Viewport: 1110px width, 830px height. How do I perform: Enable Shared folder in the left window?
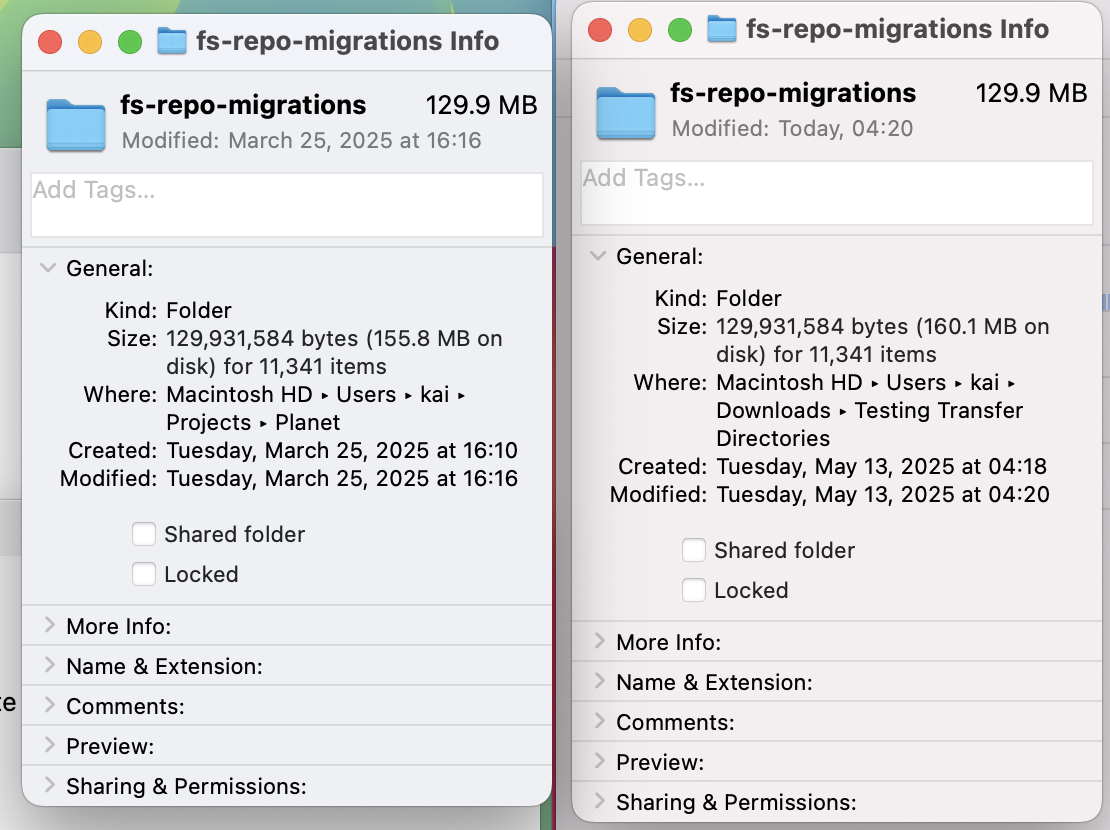click(x=144, y=534)
